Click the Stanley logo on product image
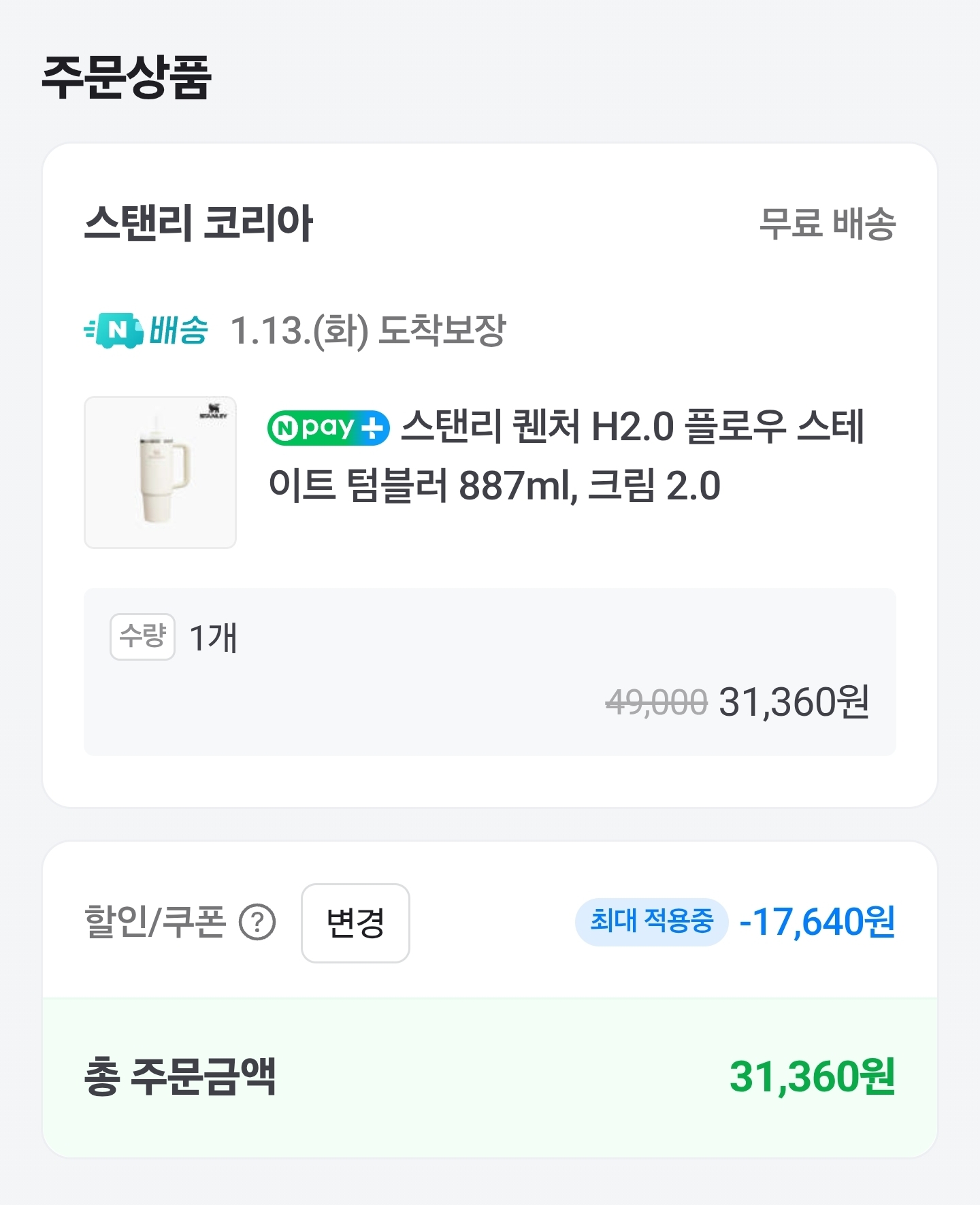The image size is (980, 1205). point(214,411)
